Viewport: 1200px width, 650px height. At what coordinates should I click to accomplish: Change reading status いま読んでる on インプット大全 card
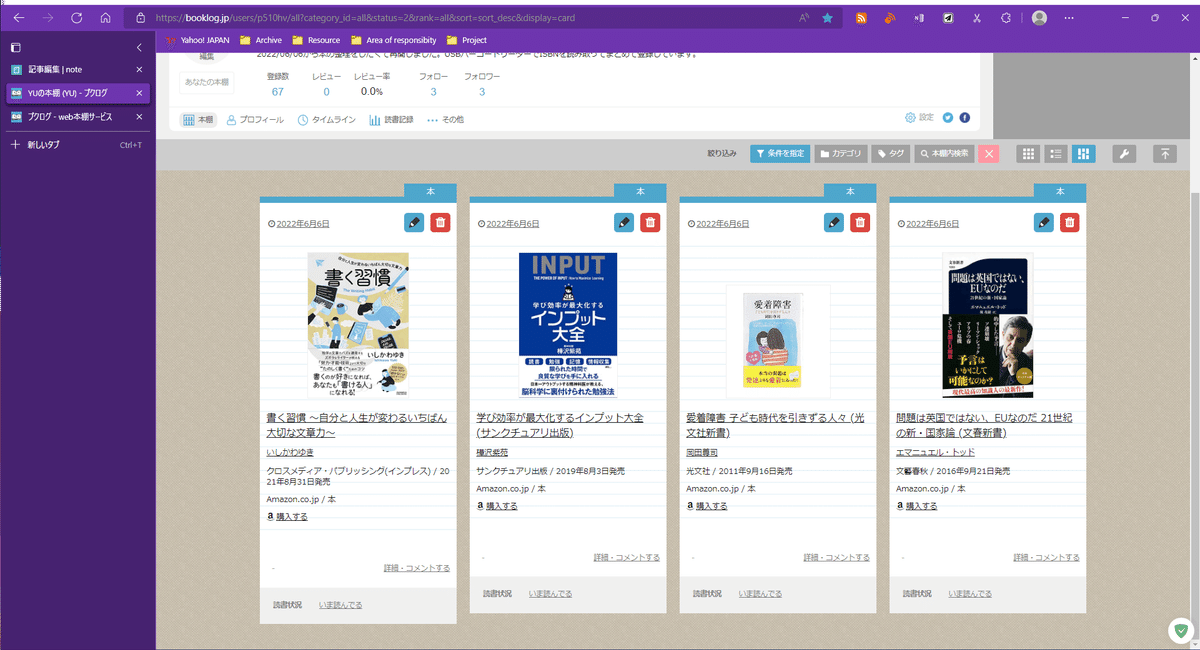coord(551,594)
